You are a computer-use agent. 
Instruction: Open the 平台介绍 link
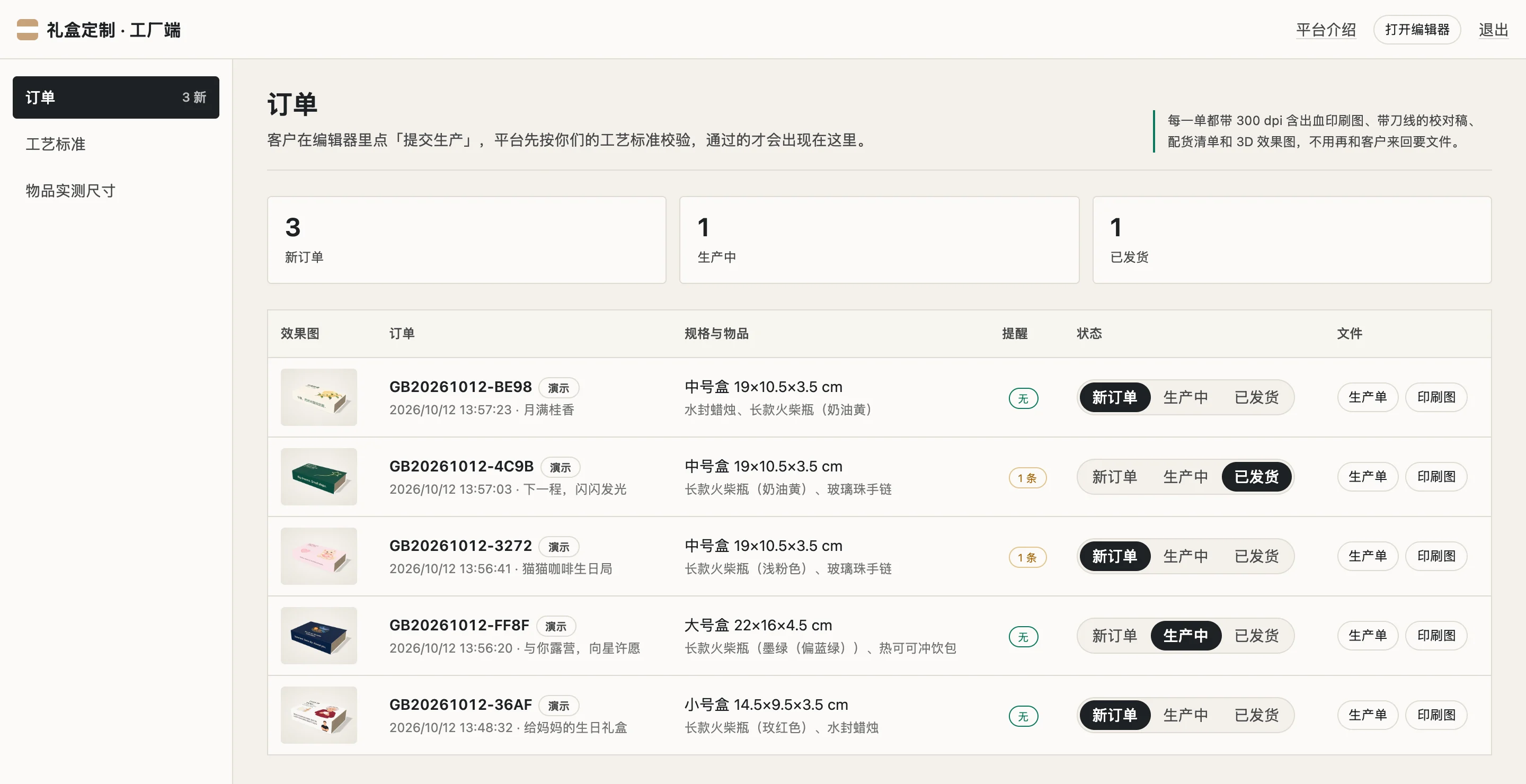(1325, 30)
